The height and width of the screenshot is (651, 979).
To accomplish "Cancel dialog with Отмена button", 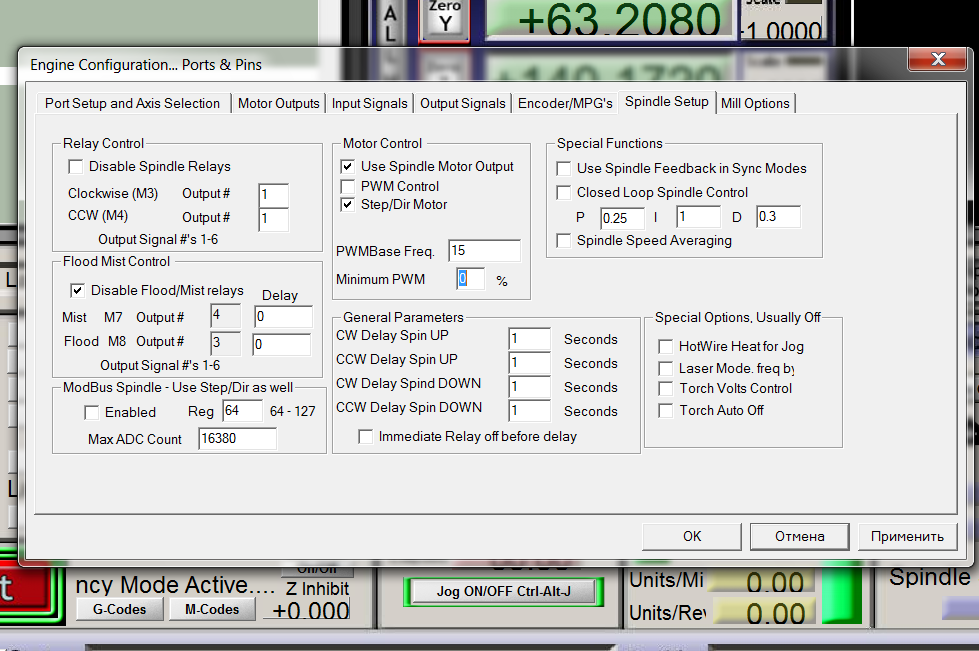I will [800, 536].
